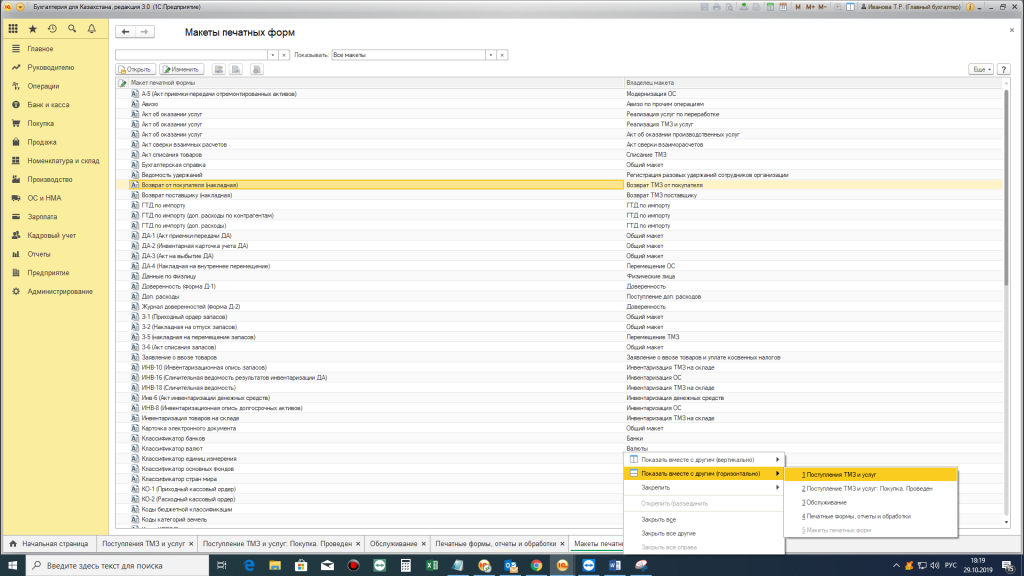Expand Закрепить submenu

coord(703,488)
